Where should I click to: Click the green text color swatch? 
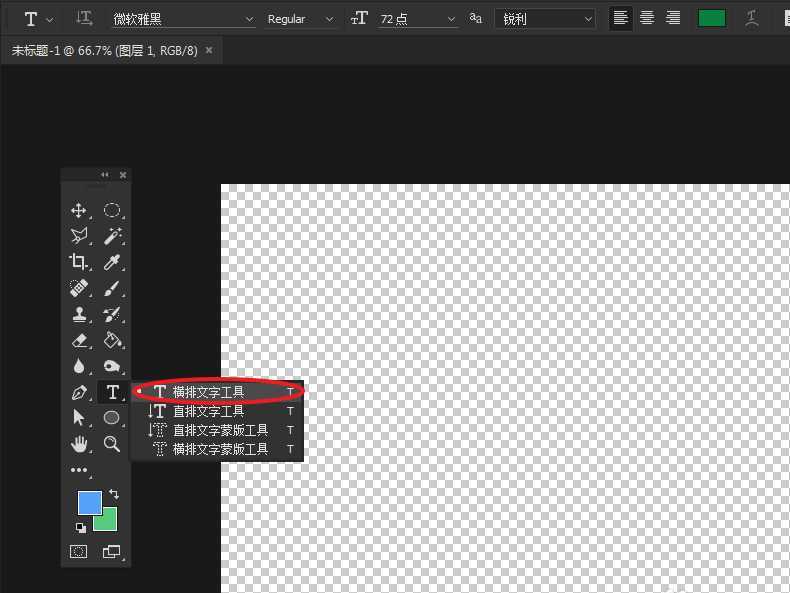tap(711, 19)
